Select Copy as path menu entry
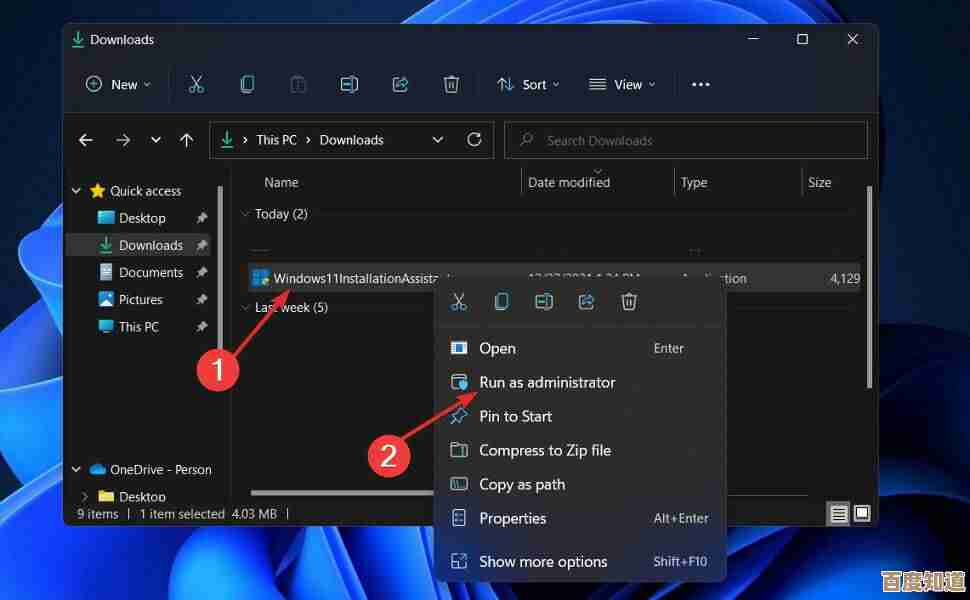The width and height of the screenshot is (970, 600). tap(522, 484)
